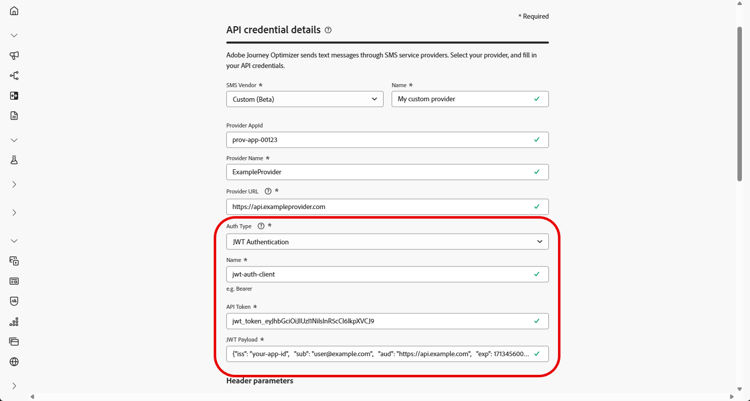Screen dimensions: 750x401
Task: Focus the Provider URL input field
Action: (x=380, y=207)
